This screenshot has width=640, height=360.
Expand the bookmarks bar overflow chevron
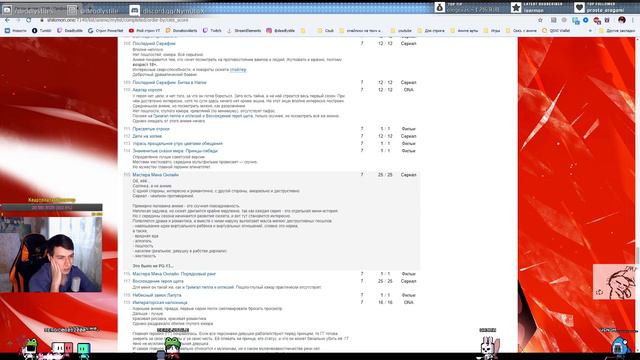point(590,31)
